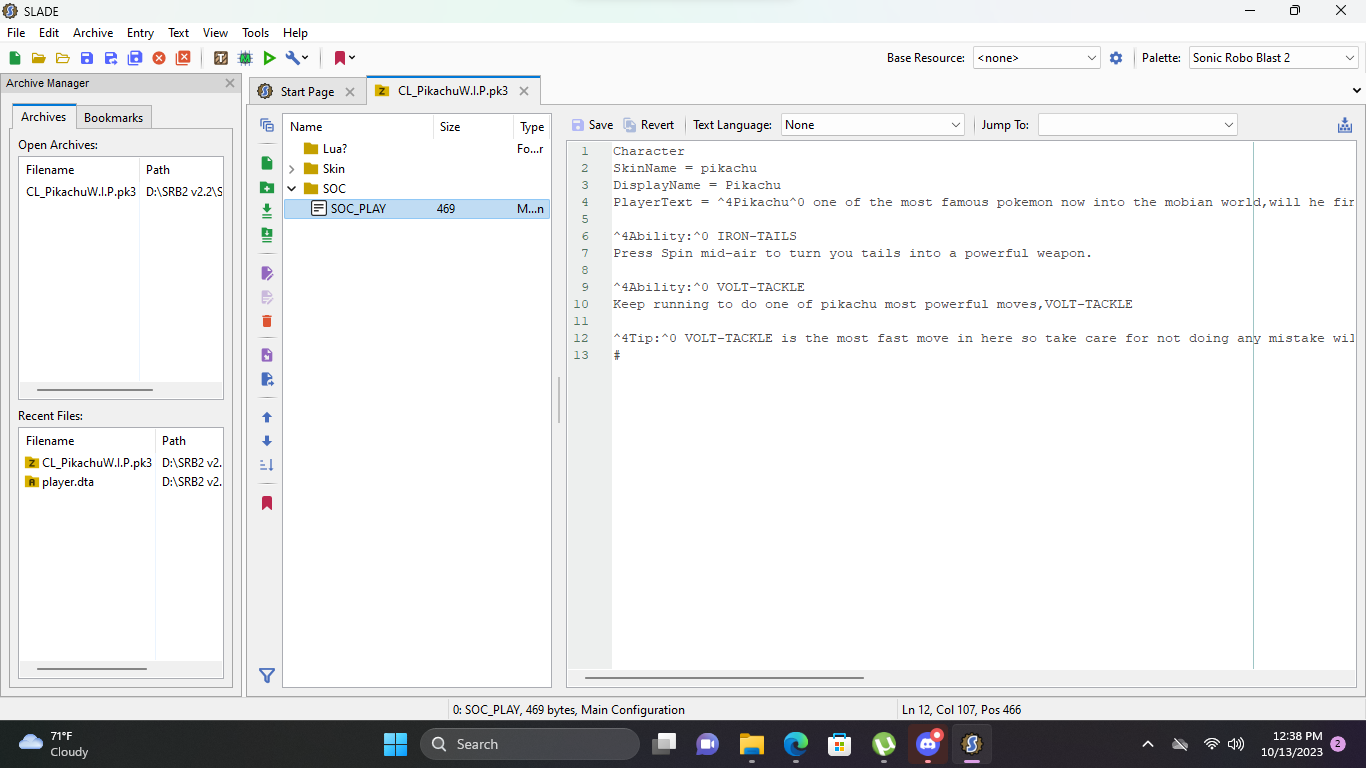Open Microsoft Edge from the taskbar

pyautogui.click(x=796, y=744)
